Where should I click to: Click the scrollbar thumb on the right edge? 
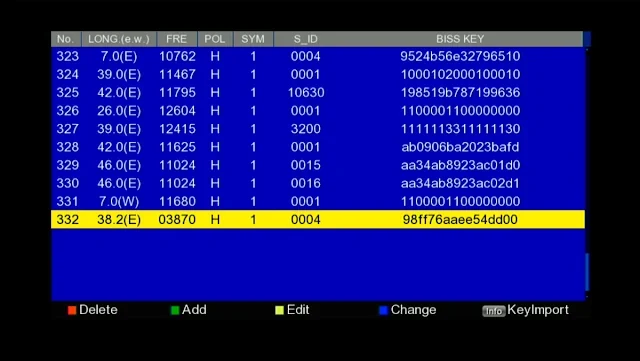(x=587, y=272)
